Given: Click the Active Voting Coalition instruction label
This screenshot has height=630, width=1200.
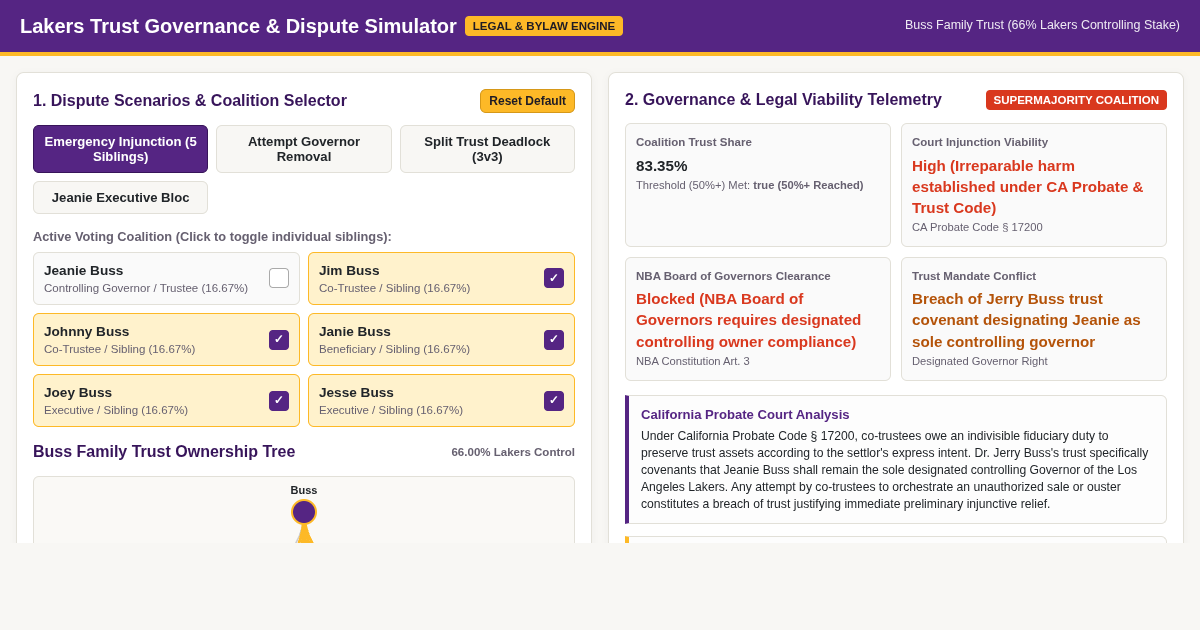Looking at the screenshot, I should [212, 237].
